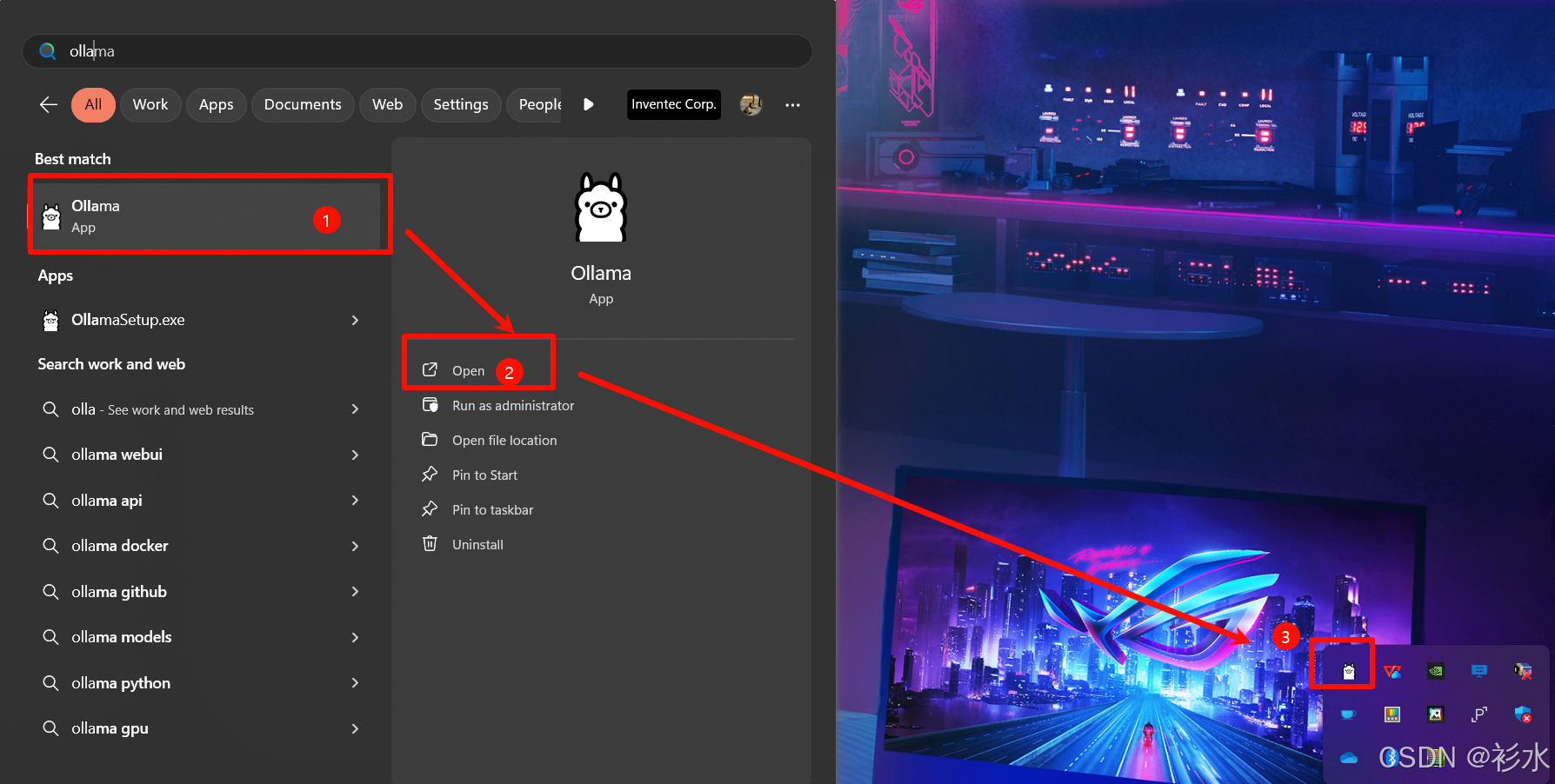Choose the 'ollama docker' search suggestion
Viewport: 1555px width, 784px height.
click(x=119, y=546)
